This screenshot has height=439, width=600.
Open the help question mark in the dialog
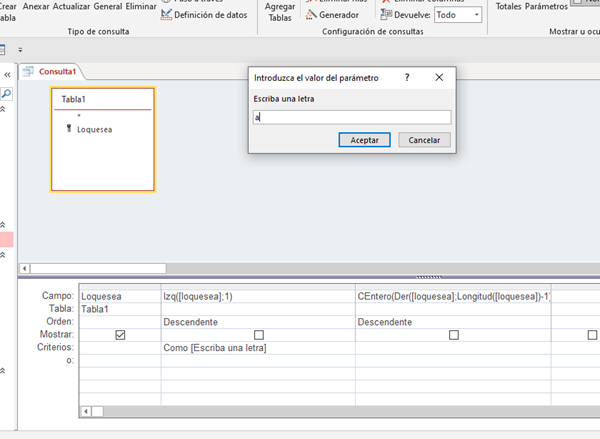pyautogui.click(x=407, y=78)
